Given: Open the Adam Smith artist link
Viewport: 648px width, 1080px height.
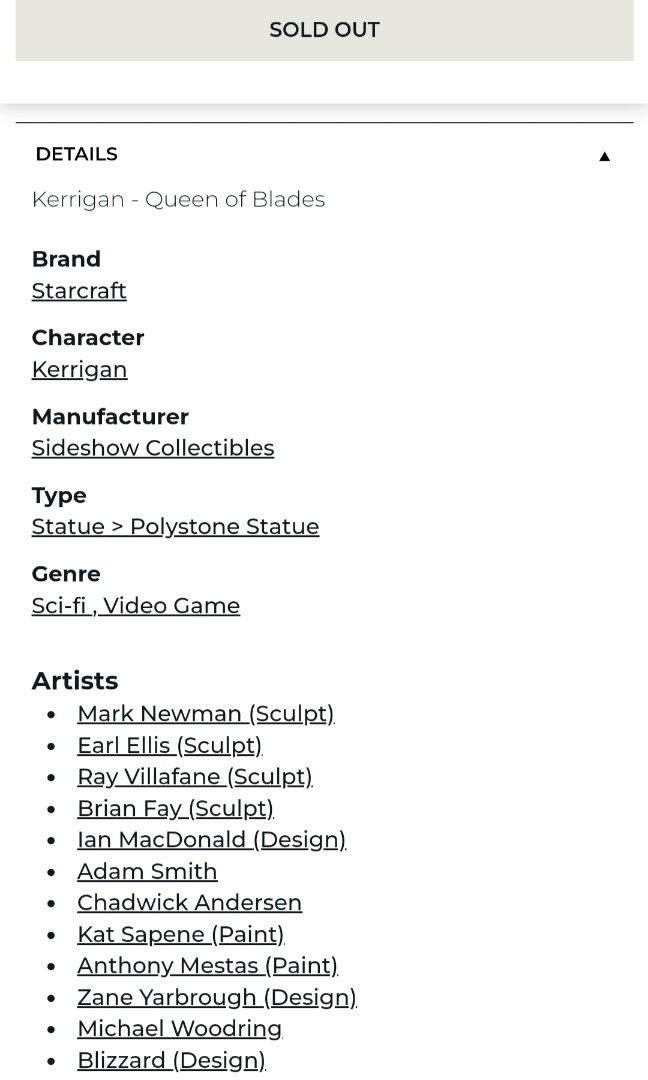Looking at the screenshot, I should tap(147, 871).
